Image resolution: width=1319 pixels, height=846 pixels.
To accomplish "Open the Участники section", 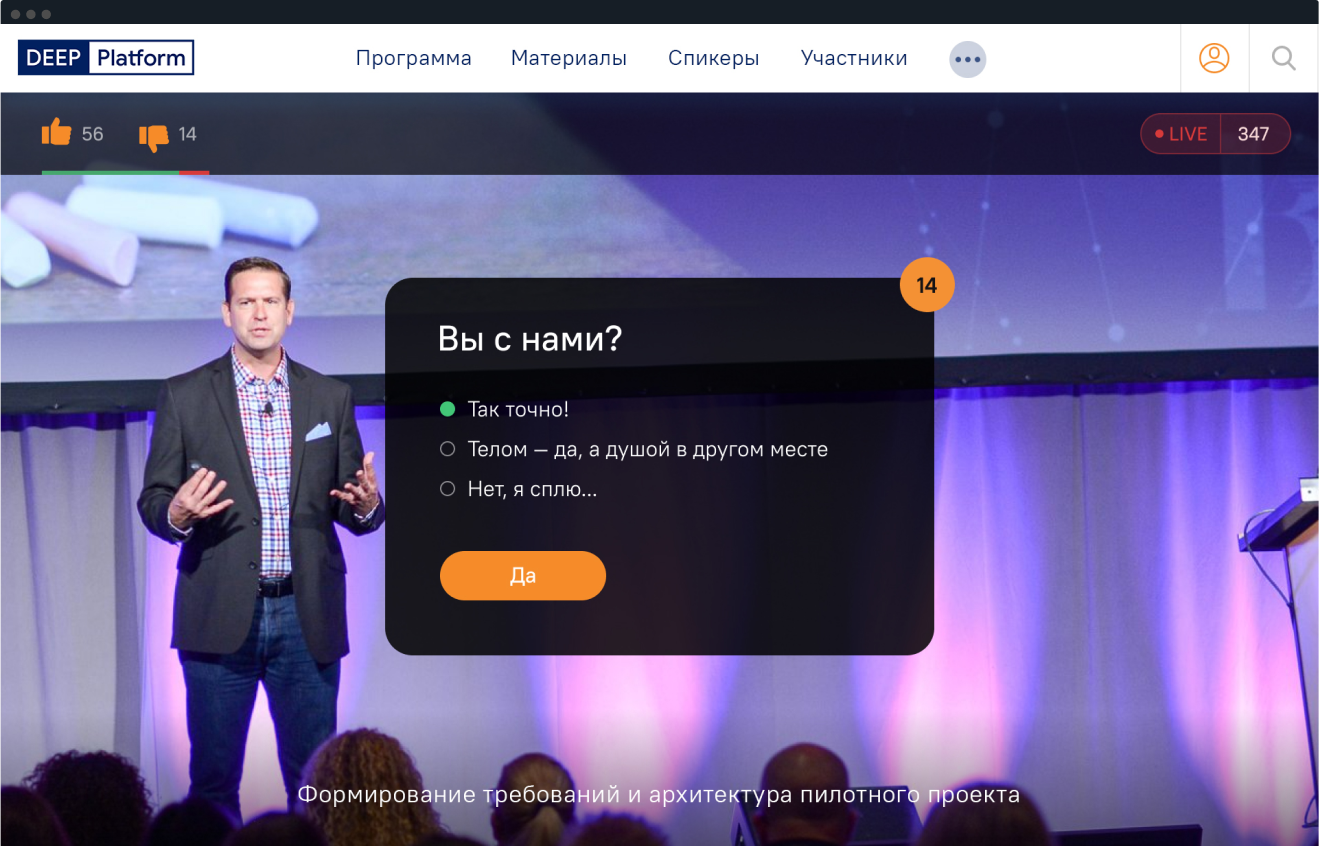I will click(x=854, y=59).
